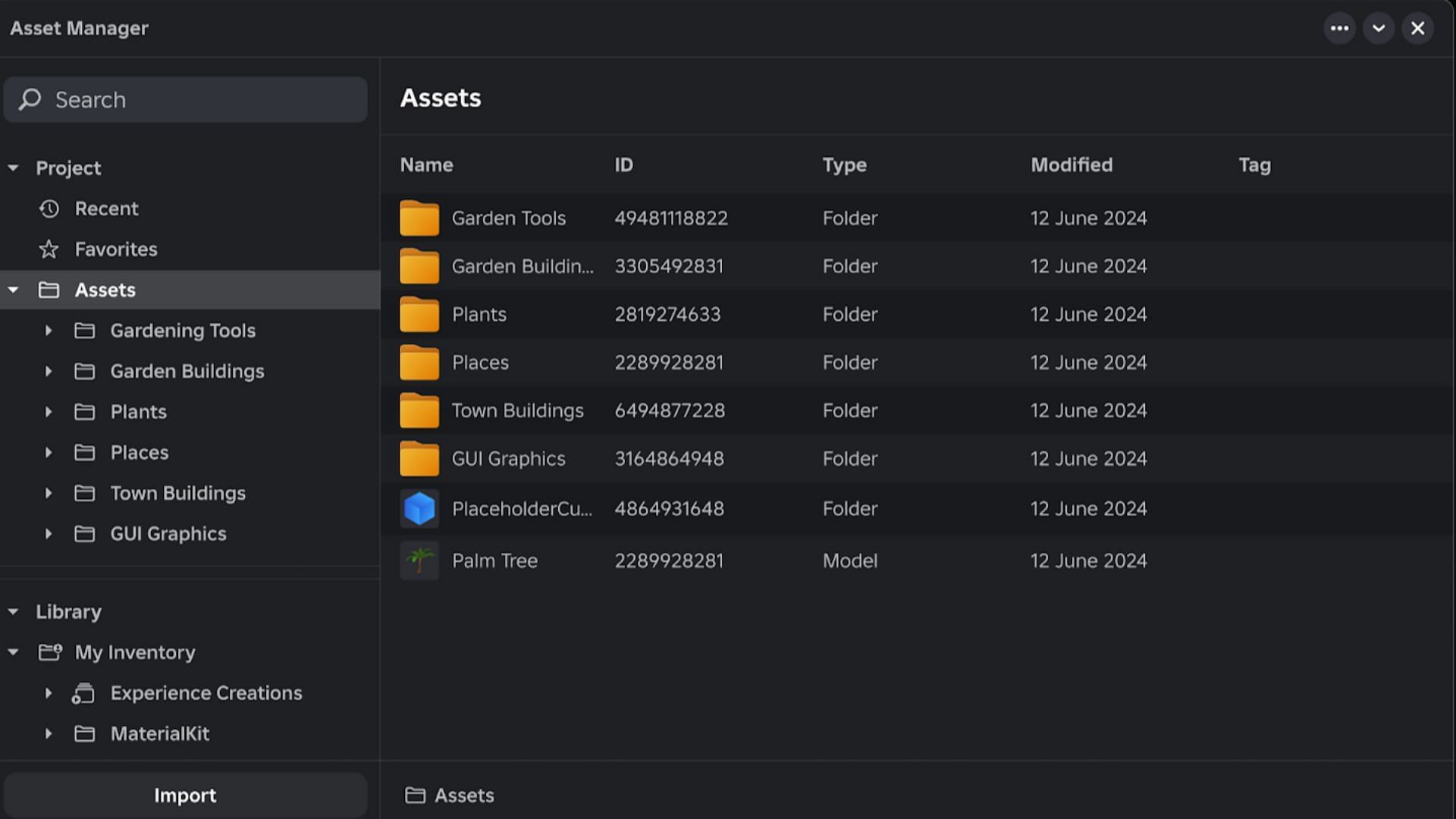Screen dimensions: 1456x819
Task: Click the Garden Buildings folder icon
Action: click(419, 265)
